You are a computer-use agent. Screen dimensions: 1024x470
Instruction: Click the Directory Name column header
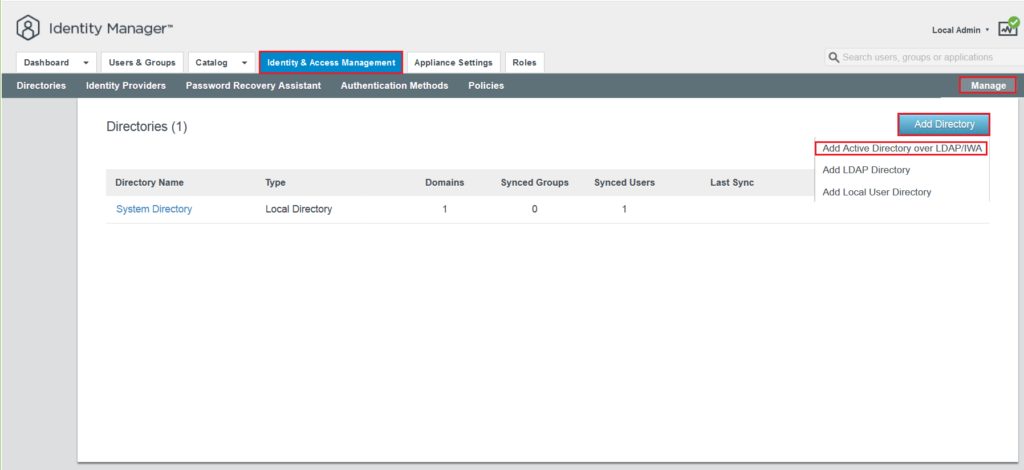pos(150,183)
